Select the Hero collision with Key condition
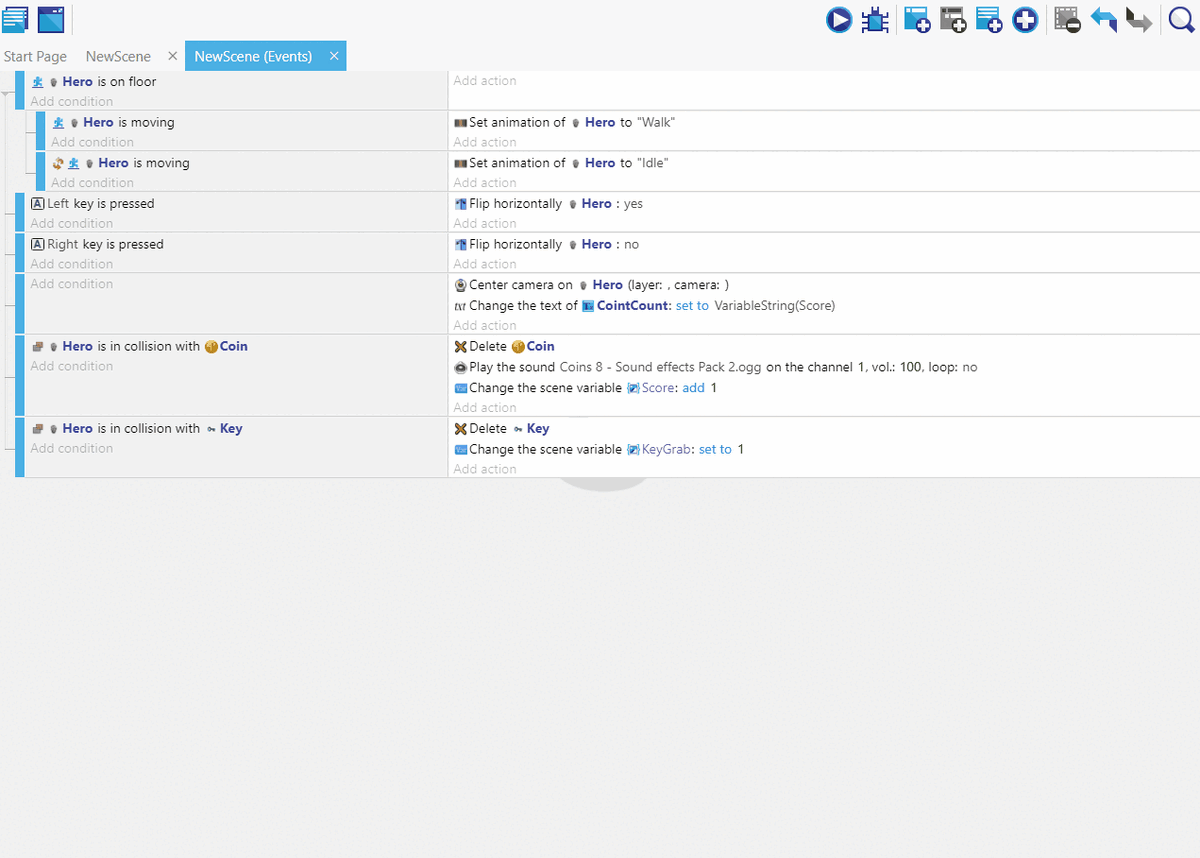1200x858 pixels. 137,428
